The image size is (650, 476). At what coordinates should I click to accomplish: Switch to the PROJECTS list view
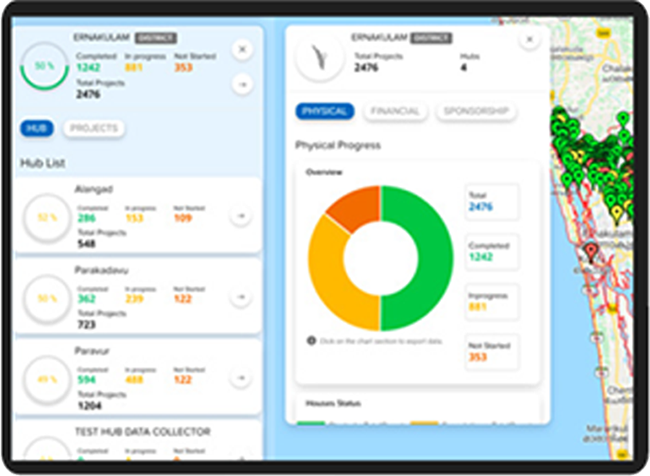click(x=94, y=128)
